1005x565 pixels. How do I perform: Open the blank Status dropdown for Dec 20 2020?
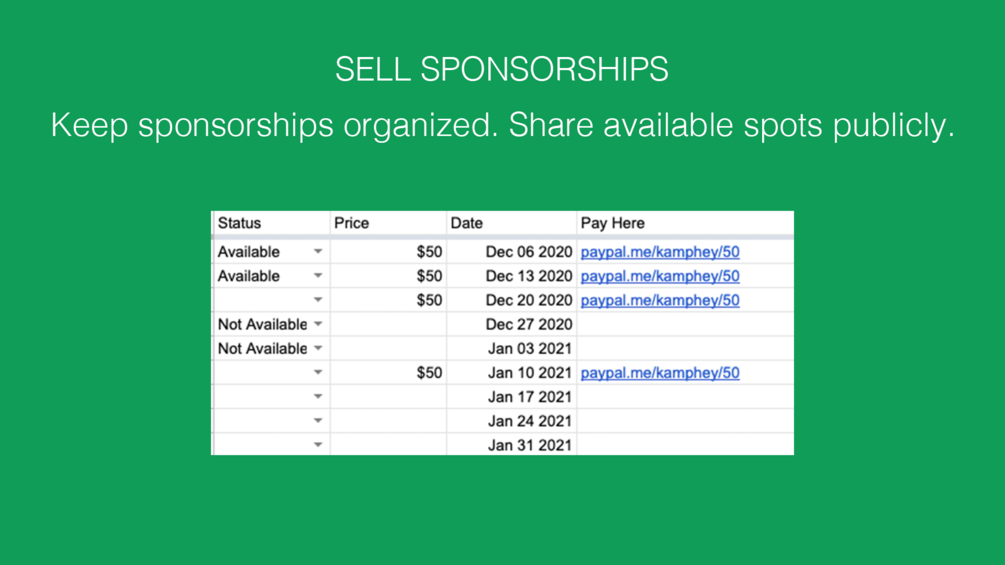318,300
